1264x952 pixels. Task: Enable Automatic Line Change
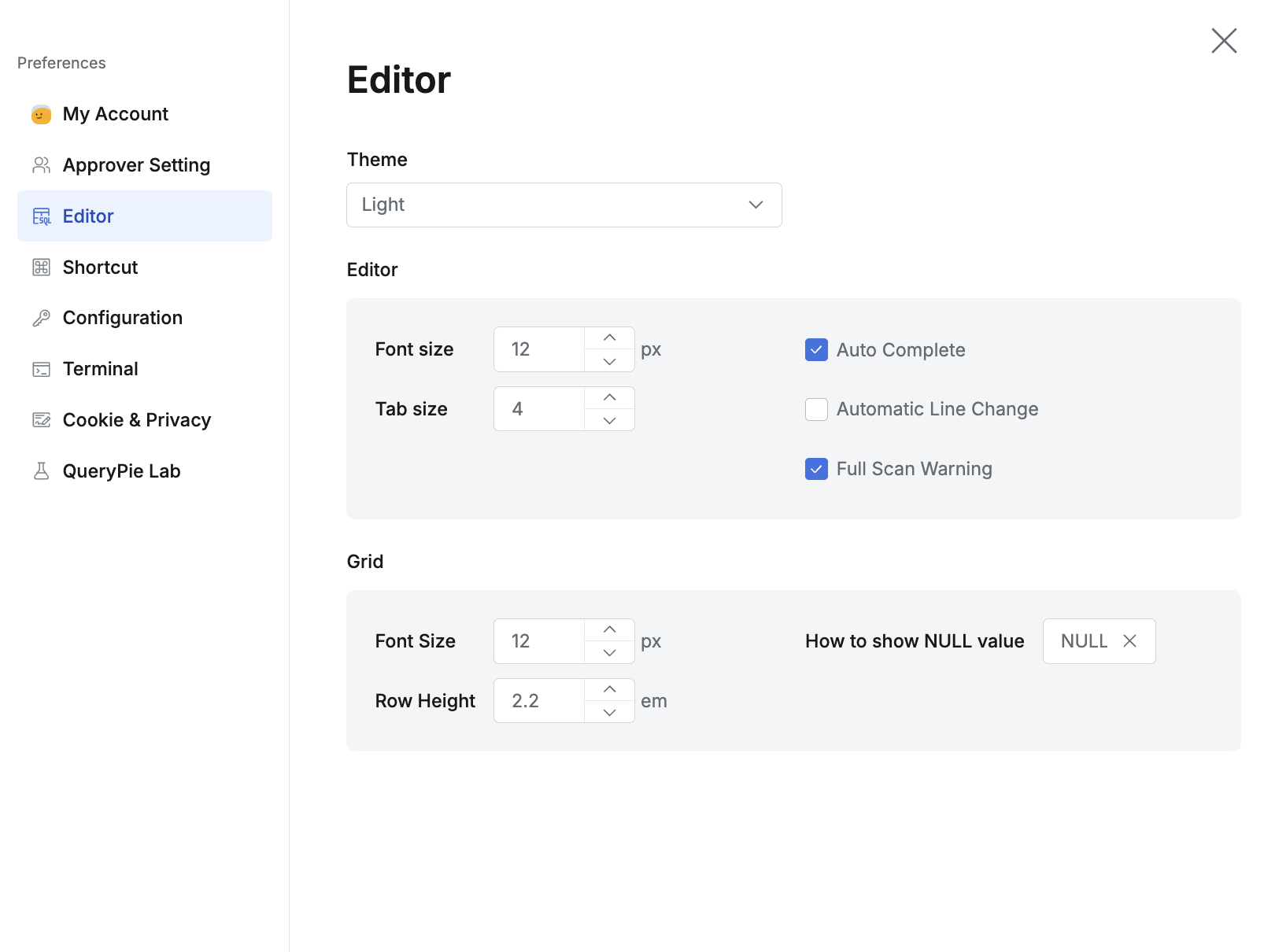[815, 409]
